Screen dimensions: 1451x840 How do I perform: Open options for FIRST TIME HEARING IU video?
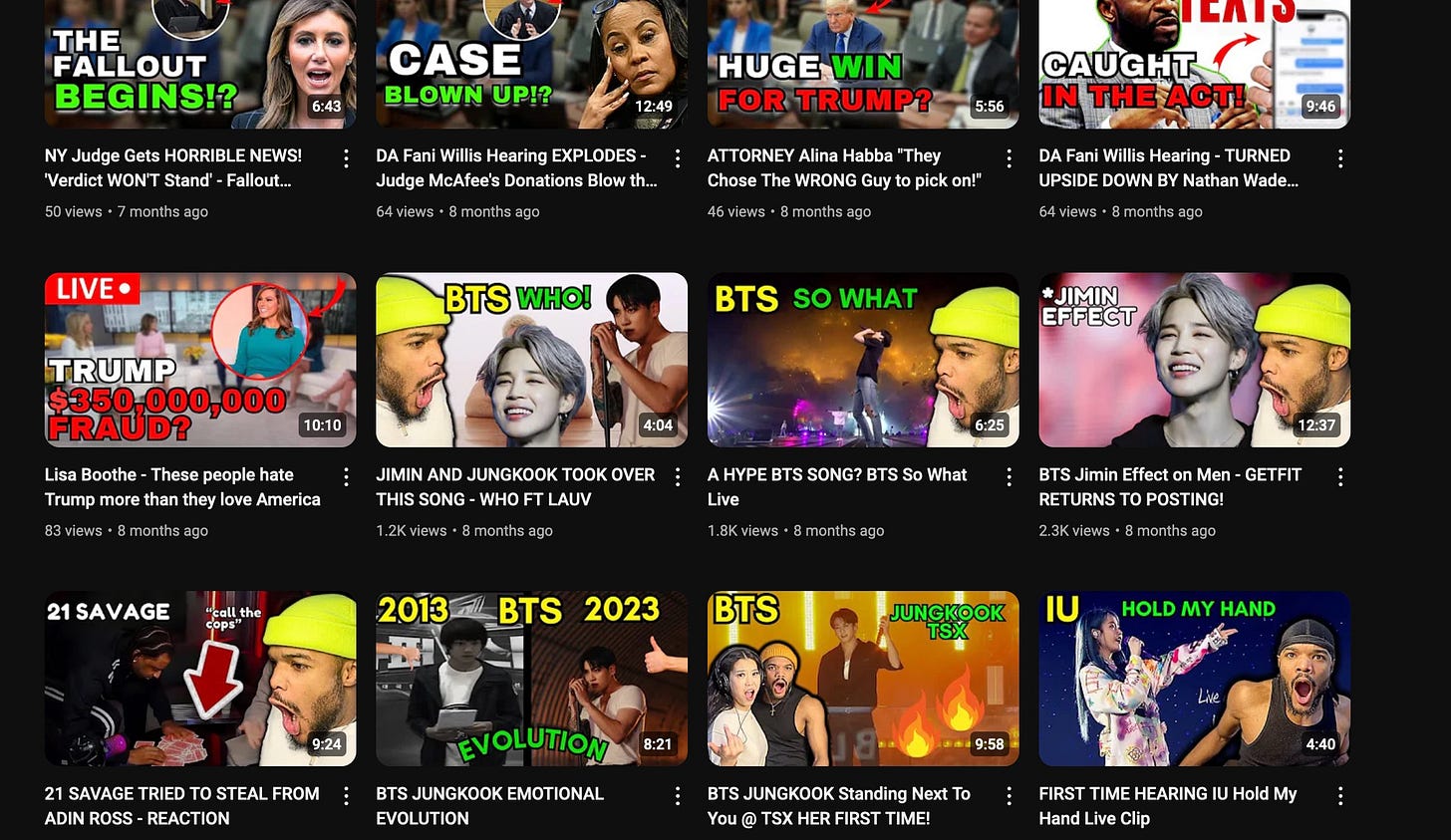coord(1340,796)
